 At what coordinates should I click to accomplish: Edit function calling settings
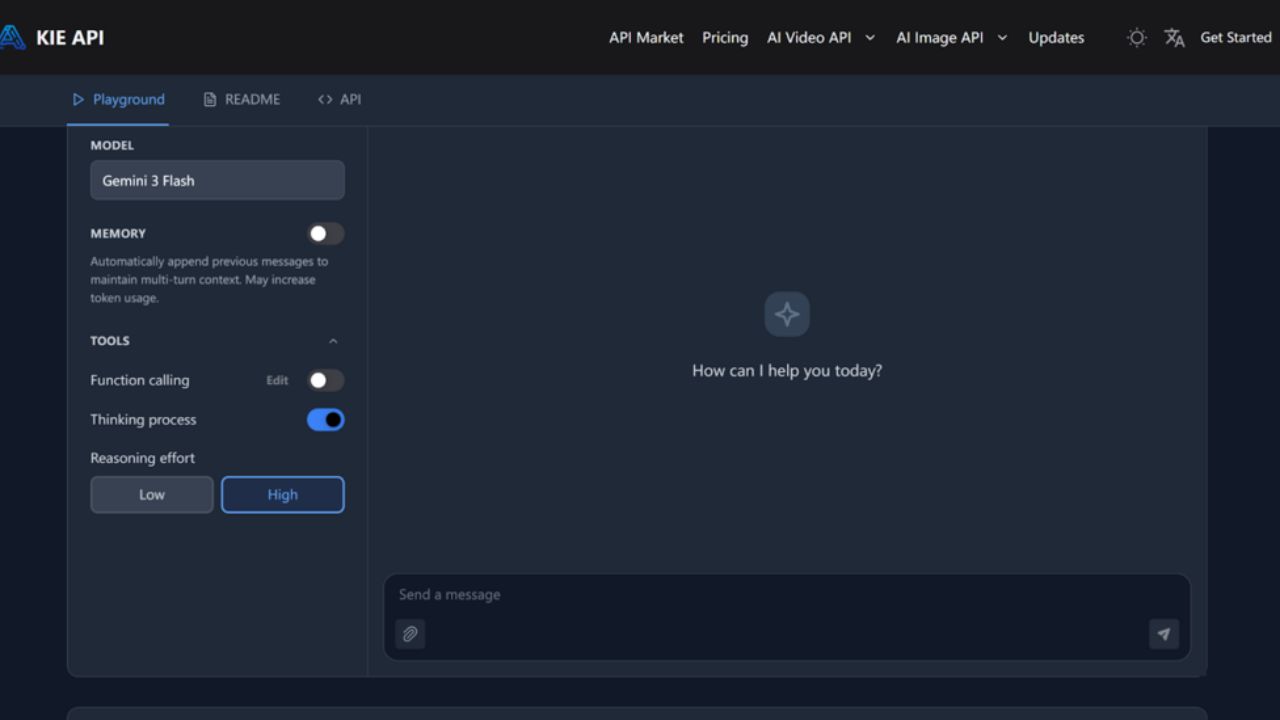pos(277,381)
